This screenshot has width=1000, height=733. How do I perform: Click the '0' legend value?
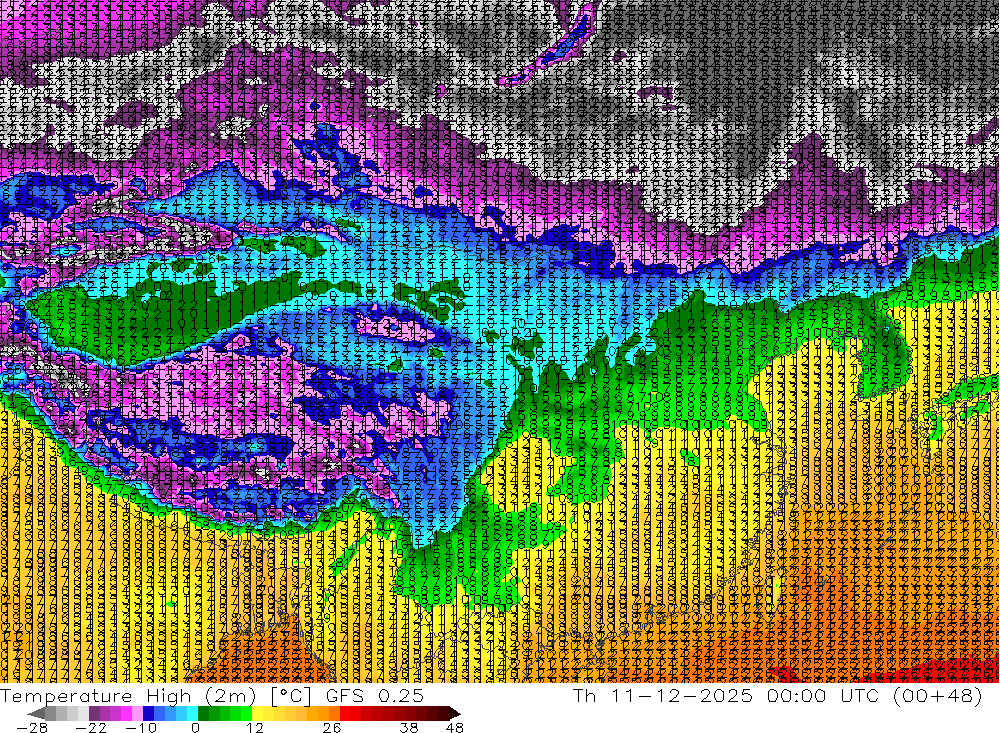coord(195,727)
